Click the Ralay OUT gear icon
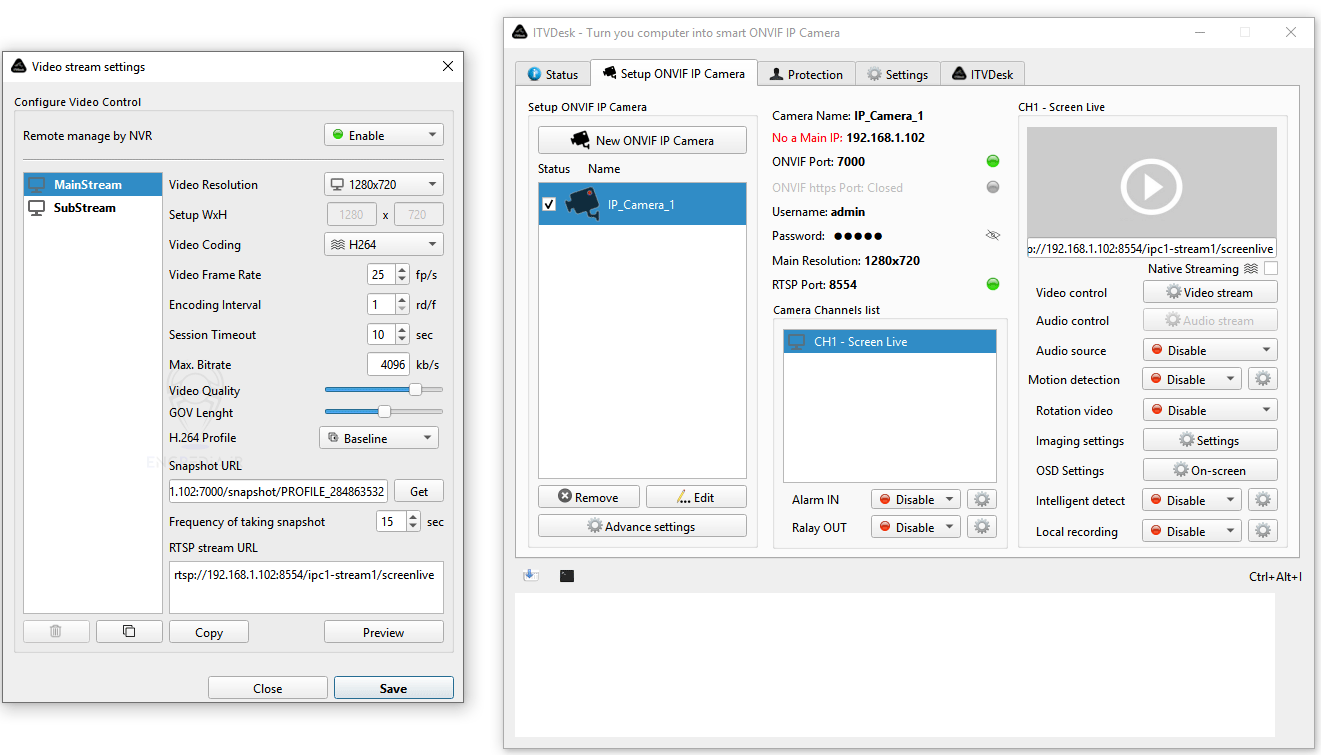 coord(982,528)
